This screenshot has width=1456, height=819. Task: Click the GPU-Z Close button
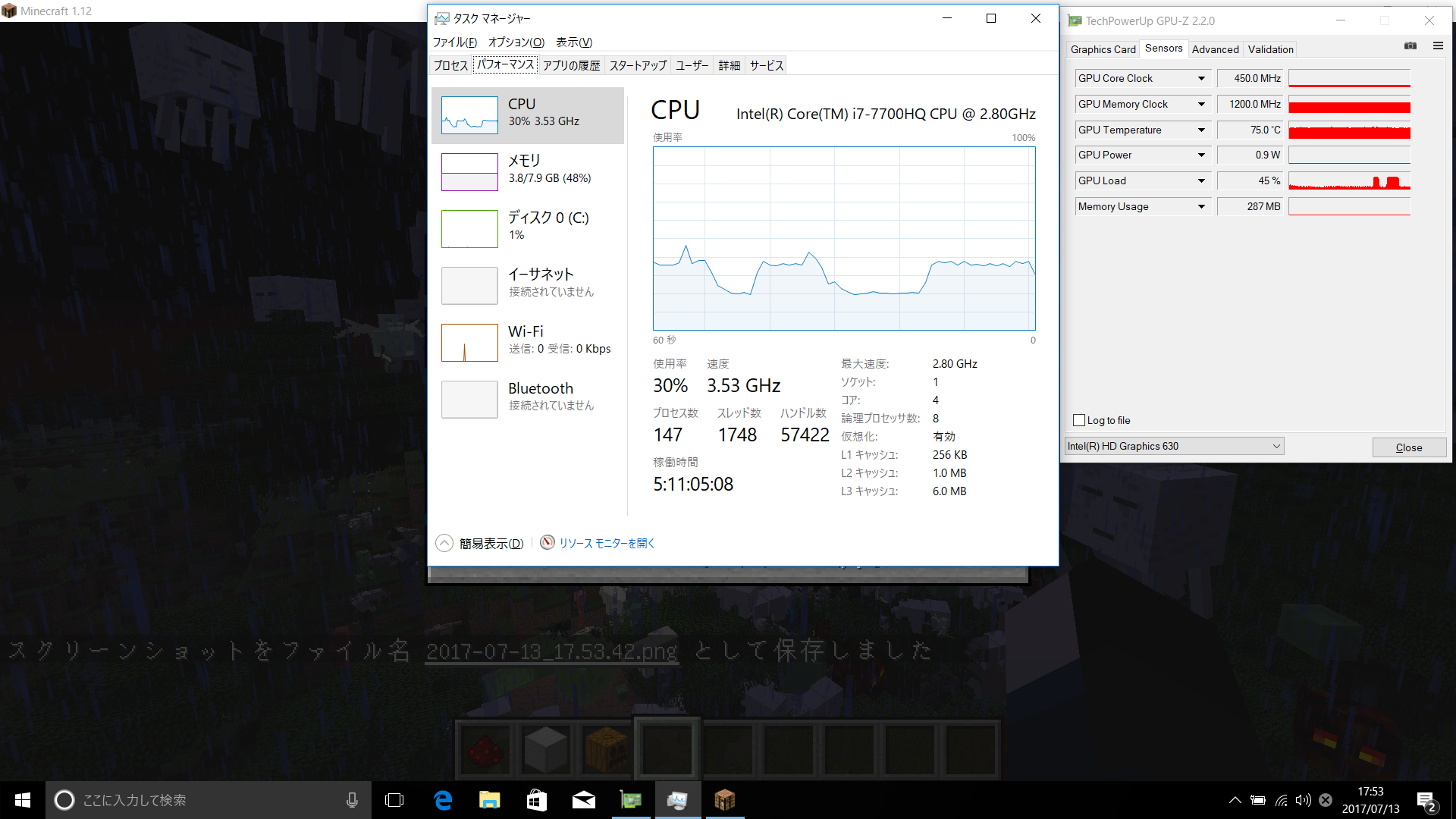pyautogui.click(x=1408, y=447)
